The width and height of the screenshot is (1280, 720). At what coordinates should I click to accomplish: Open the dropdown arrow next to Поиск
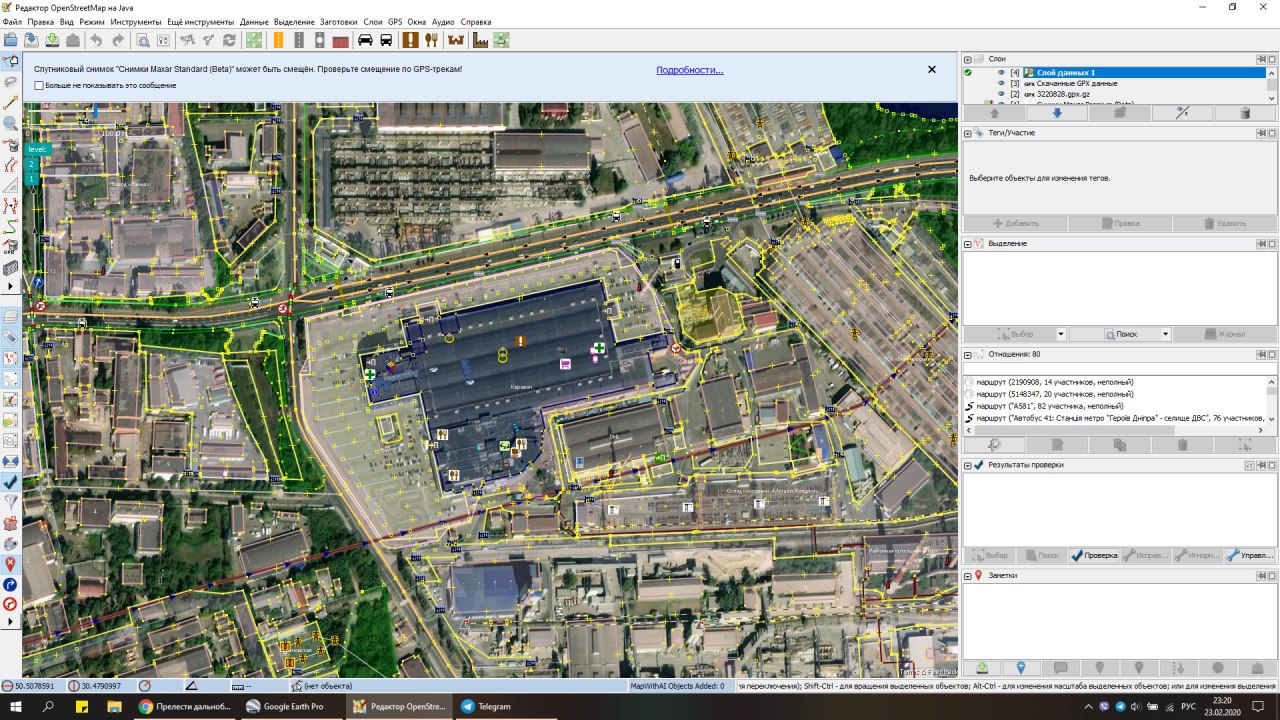[1165, 334]
